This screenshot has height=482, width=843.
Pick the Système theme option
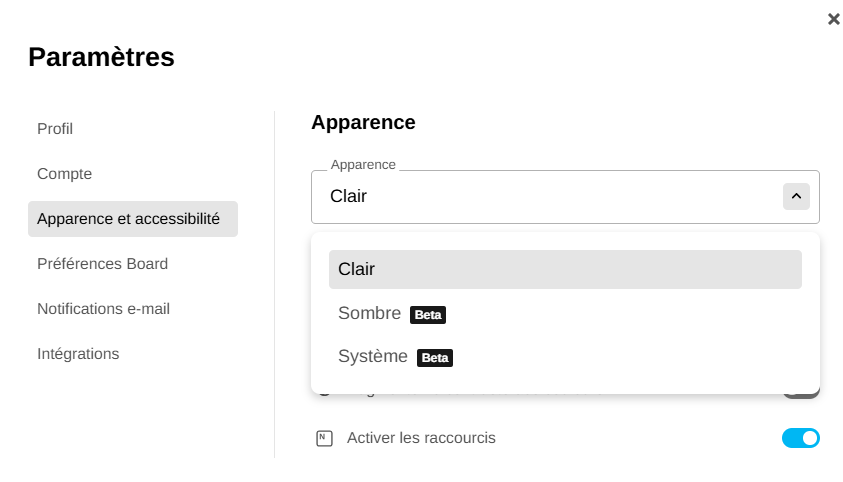click(x=373, y=357)
